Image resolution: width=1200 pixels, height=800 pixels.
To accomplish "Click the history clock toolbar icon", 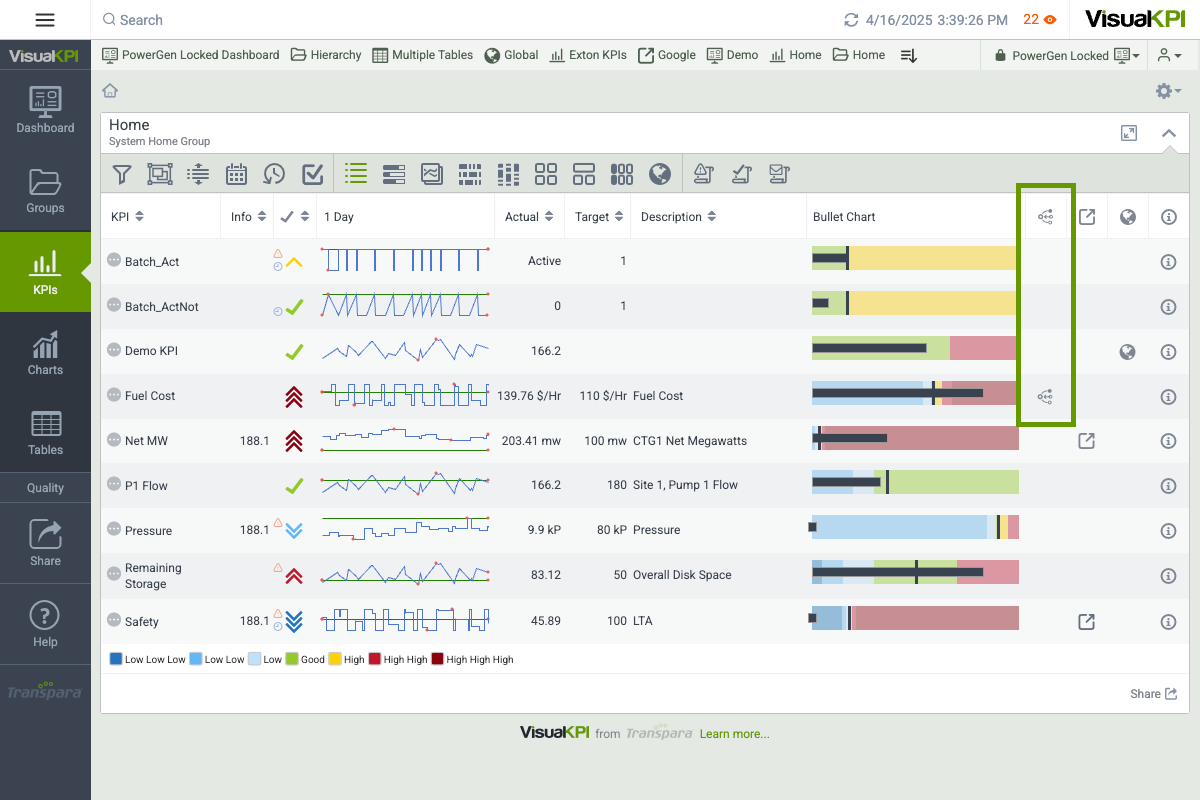I will 274,174.
